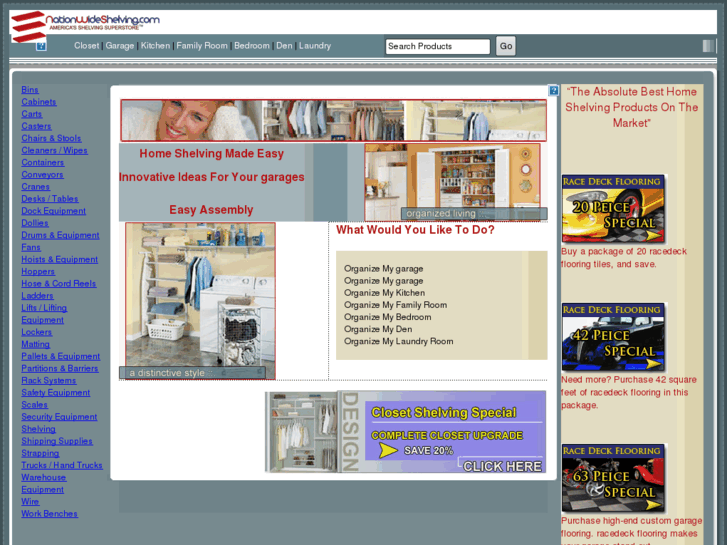Select Organize My Den option
Viewport: 727px width, 545px height.
[378, 329]
